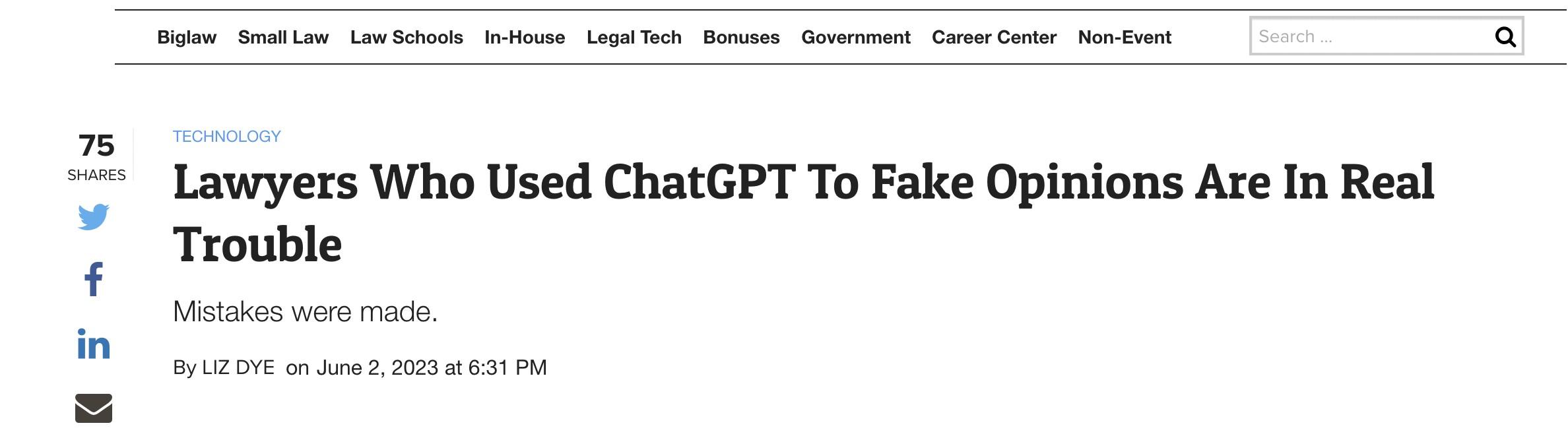1568x442 pixels.
Task: Open Career Center navigation link
Action: point(994,38)
